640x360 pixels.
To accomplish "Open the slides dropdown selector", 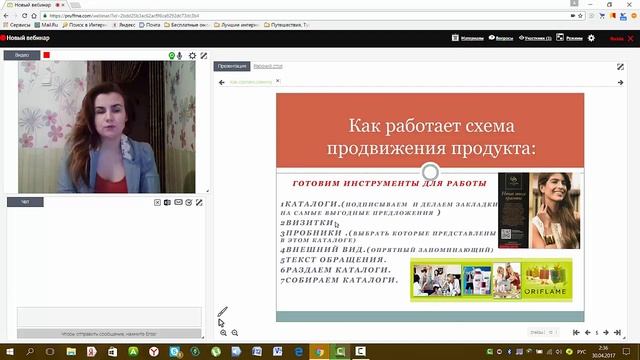I will [543, 333].
